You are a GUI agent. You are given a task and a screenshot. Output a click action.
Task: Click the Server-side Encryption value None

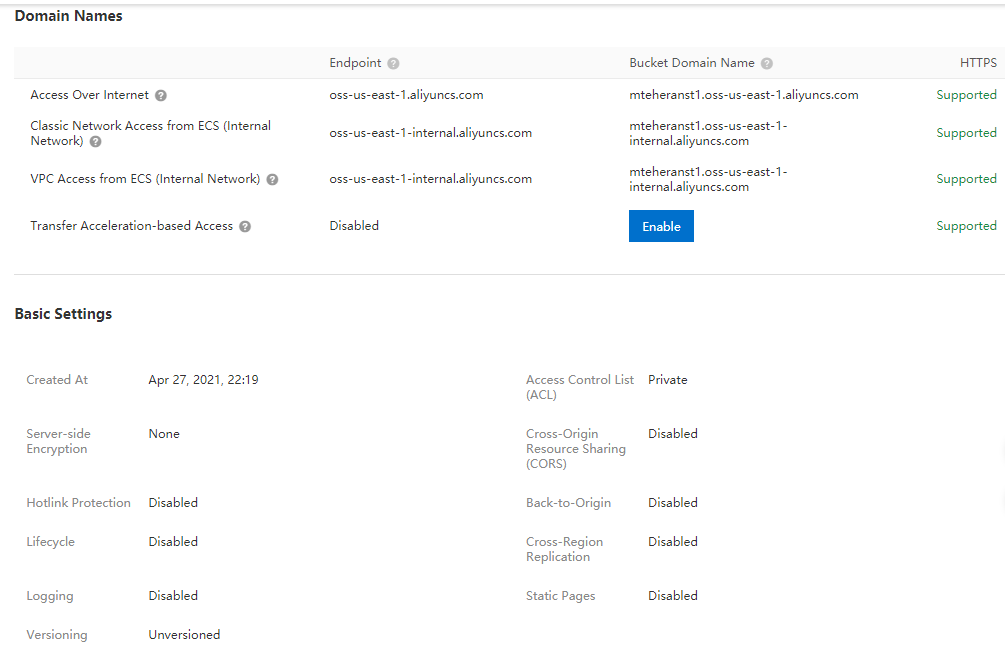pos(164,434)
